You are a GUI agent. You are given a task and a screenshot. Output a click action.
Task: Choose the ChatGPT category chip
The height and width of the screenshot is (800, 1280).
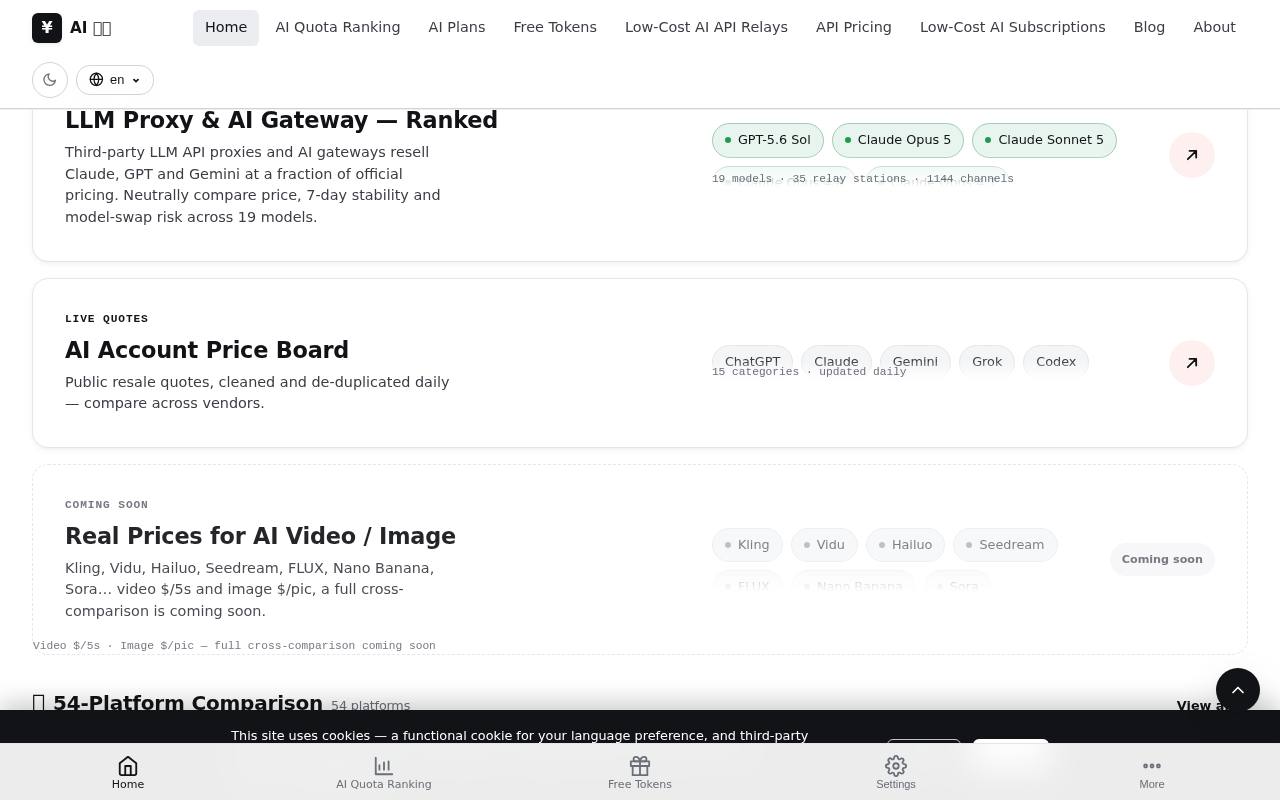[753, 361]
